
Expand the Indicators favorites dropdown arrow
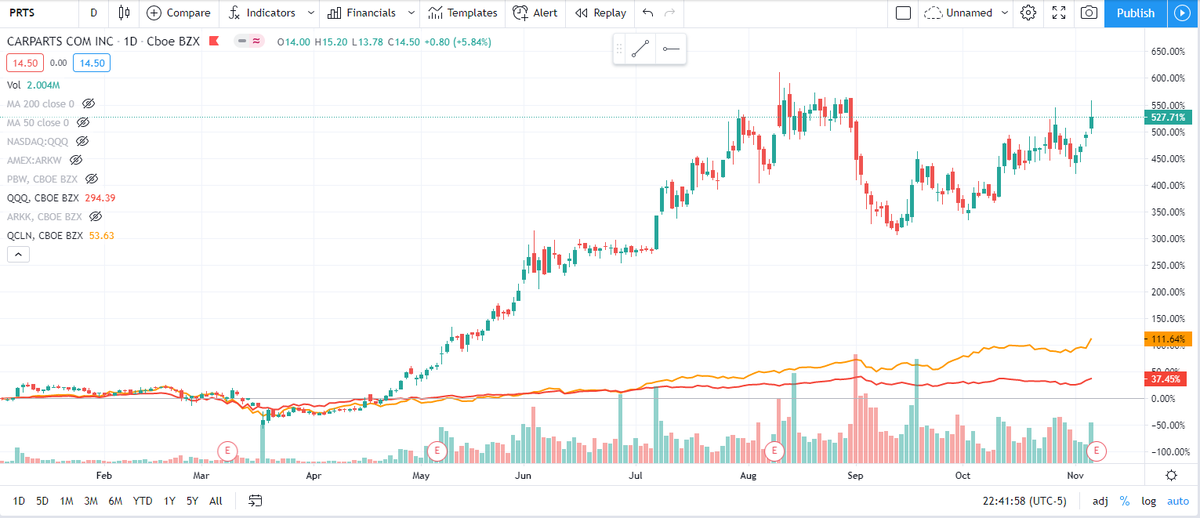tap(310, 13)
